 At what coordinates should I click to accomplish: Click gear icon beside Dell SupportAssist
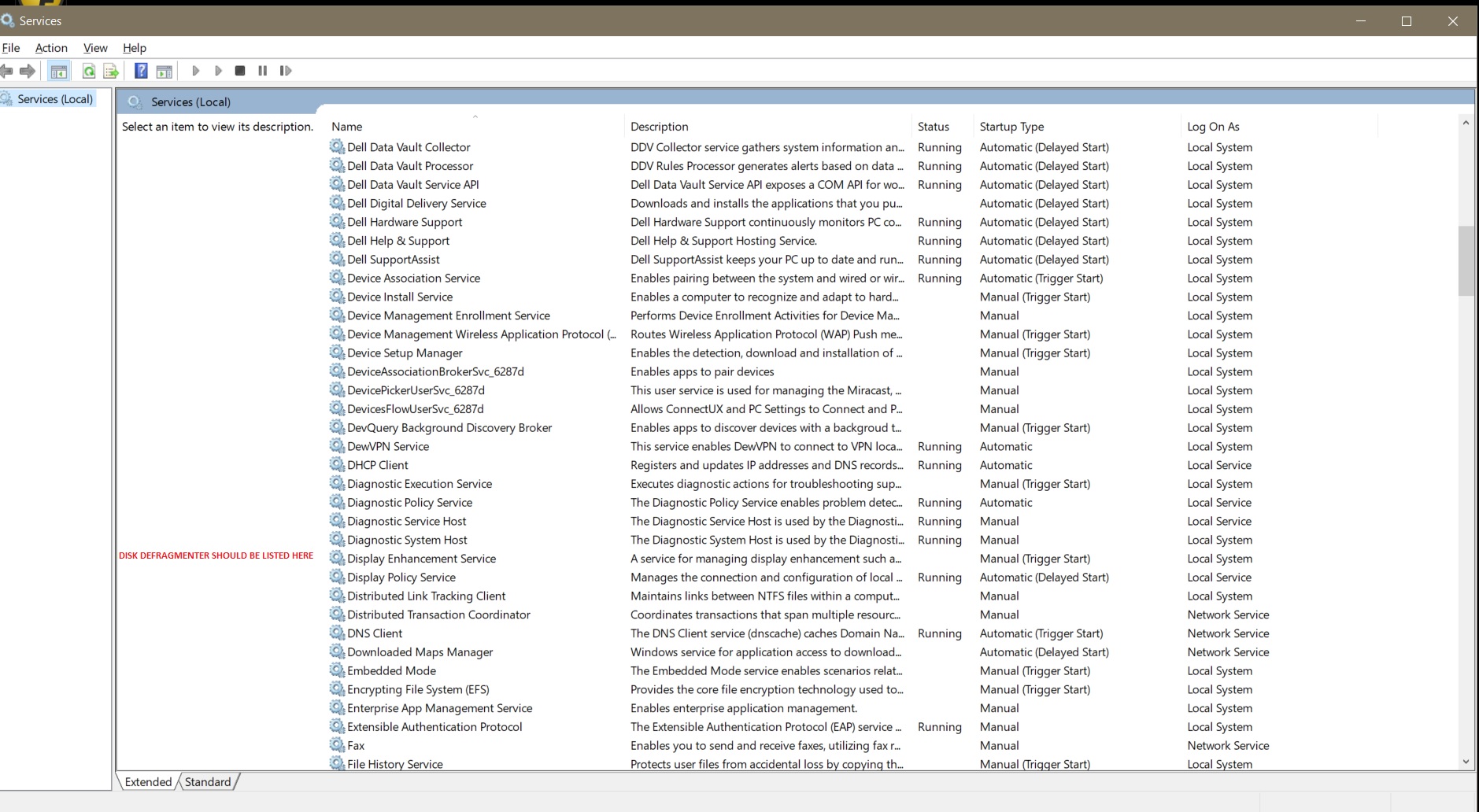pos(337,259)
